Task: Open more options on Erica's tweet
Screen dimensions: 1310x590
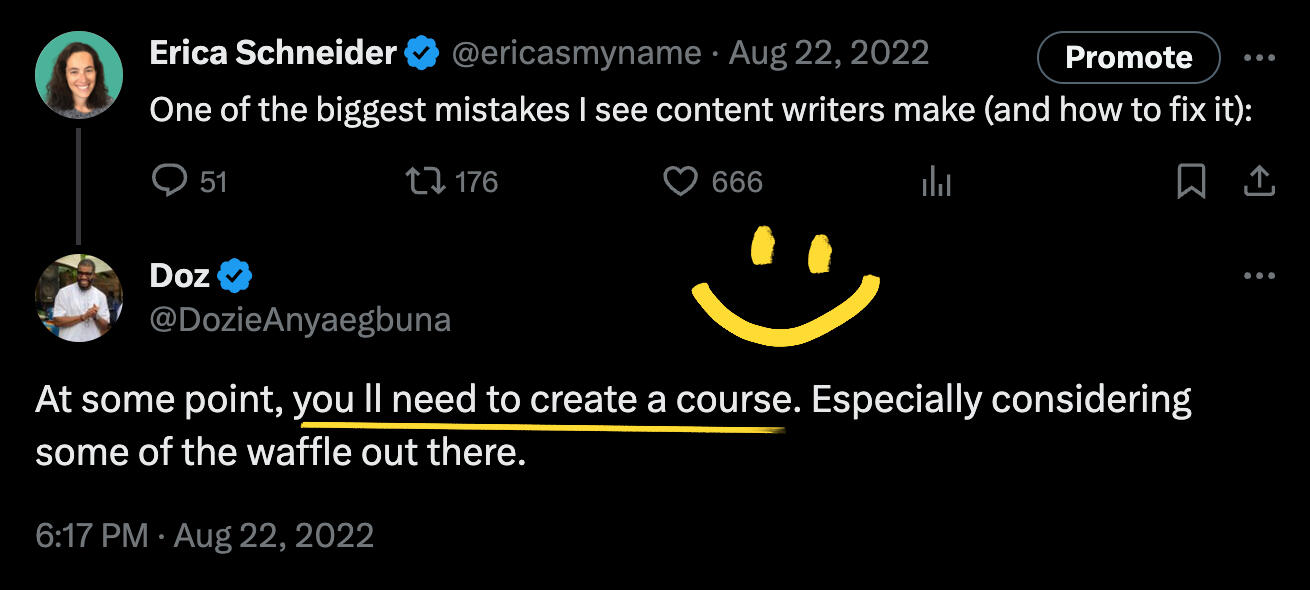Action: pos(1259,57)
